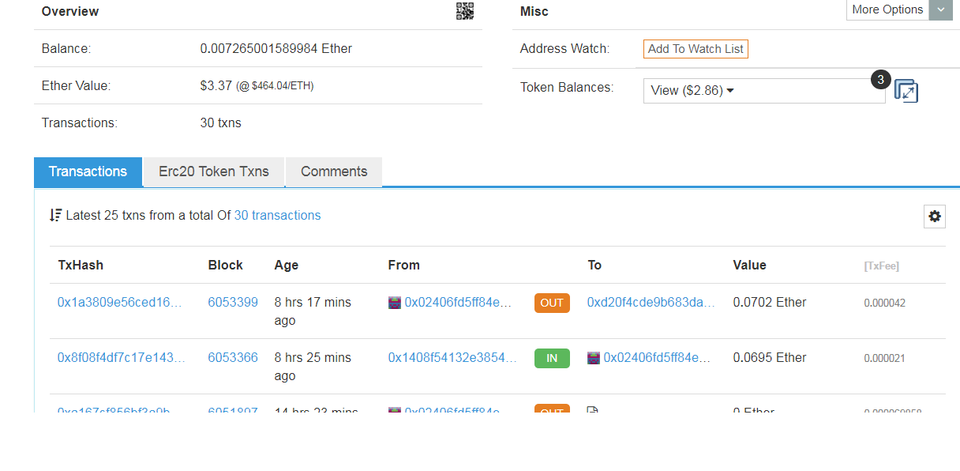Select the 0.000042 transaction fee
The width and height of the screenshot is (960, 471).
(x=885, y=303)
